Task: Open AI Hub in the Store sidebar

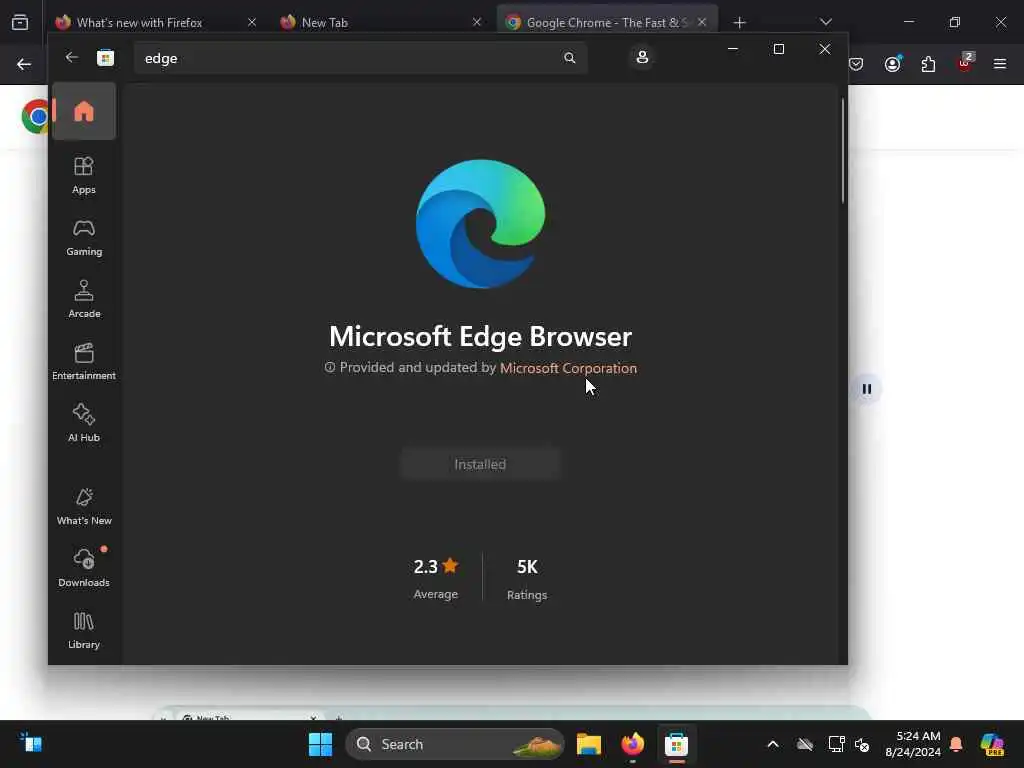Action: (x=84, y=423)
